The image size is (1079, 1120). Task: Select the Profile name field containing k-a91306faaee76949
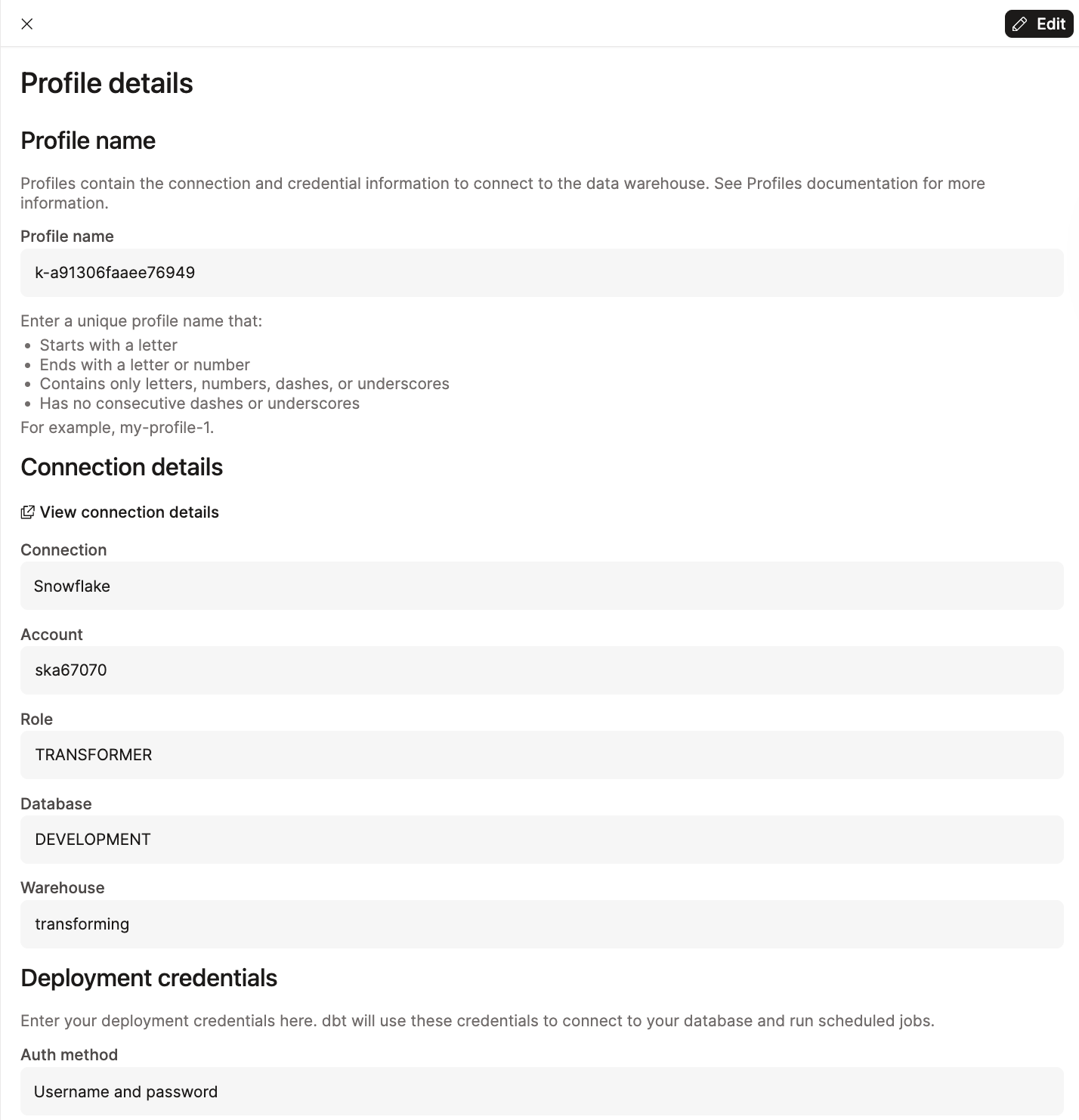coord(541,273)
